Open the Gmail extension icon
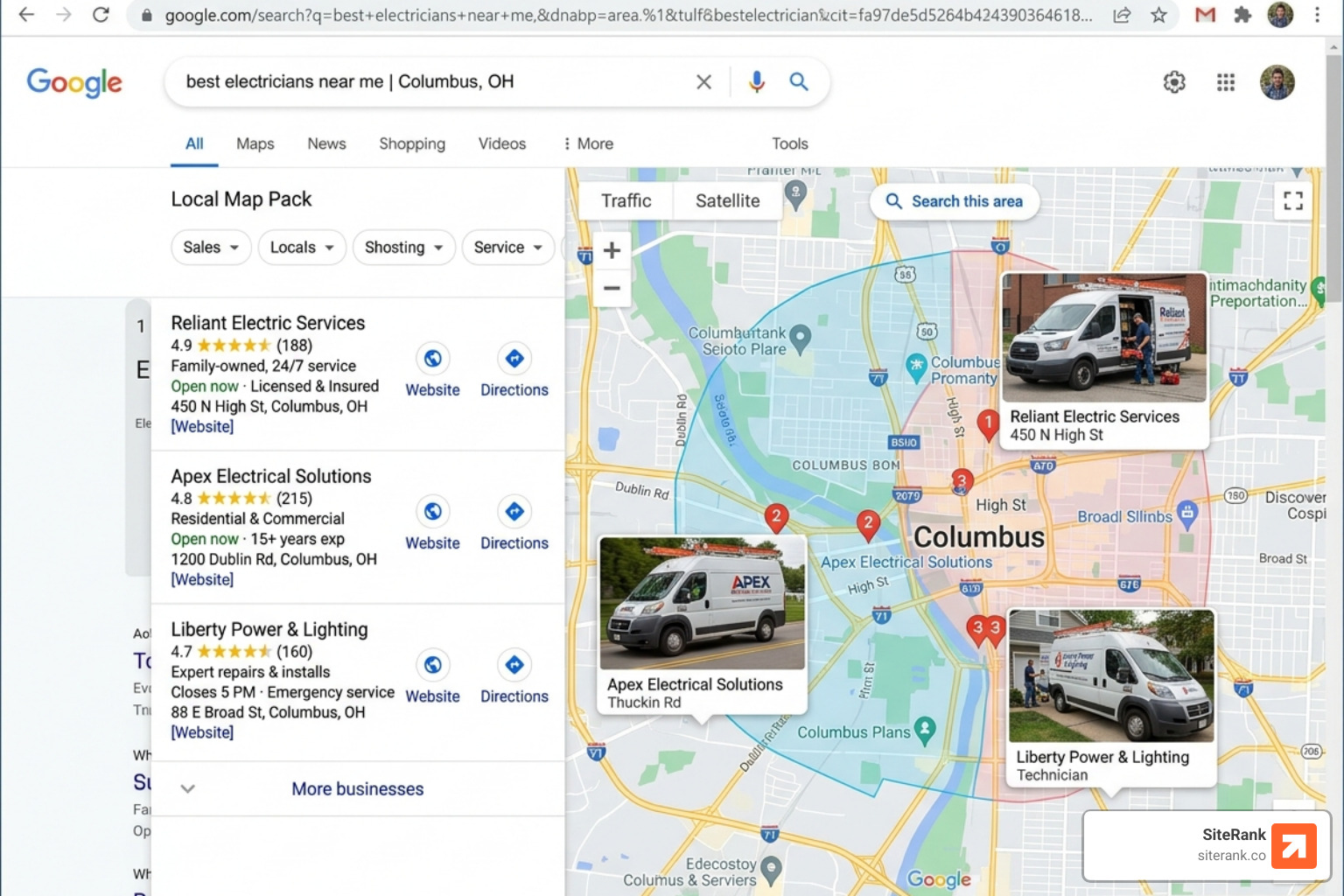This screenshot has height=896, width=1344. [x=1206, y=15]
